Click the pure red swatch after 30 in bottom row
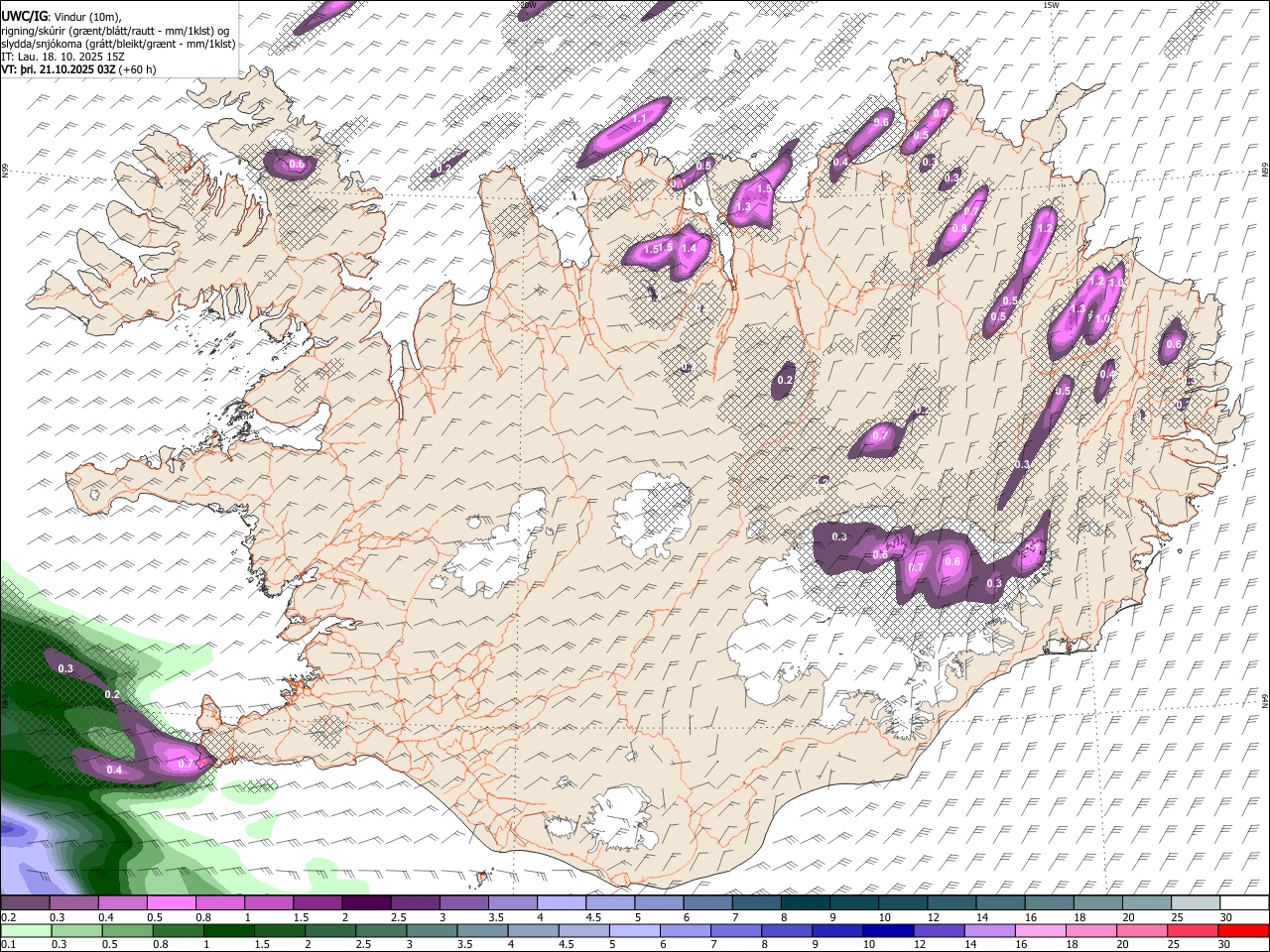Viewport: 1270px width, 952px height. point(1244,930)
